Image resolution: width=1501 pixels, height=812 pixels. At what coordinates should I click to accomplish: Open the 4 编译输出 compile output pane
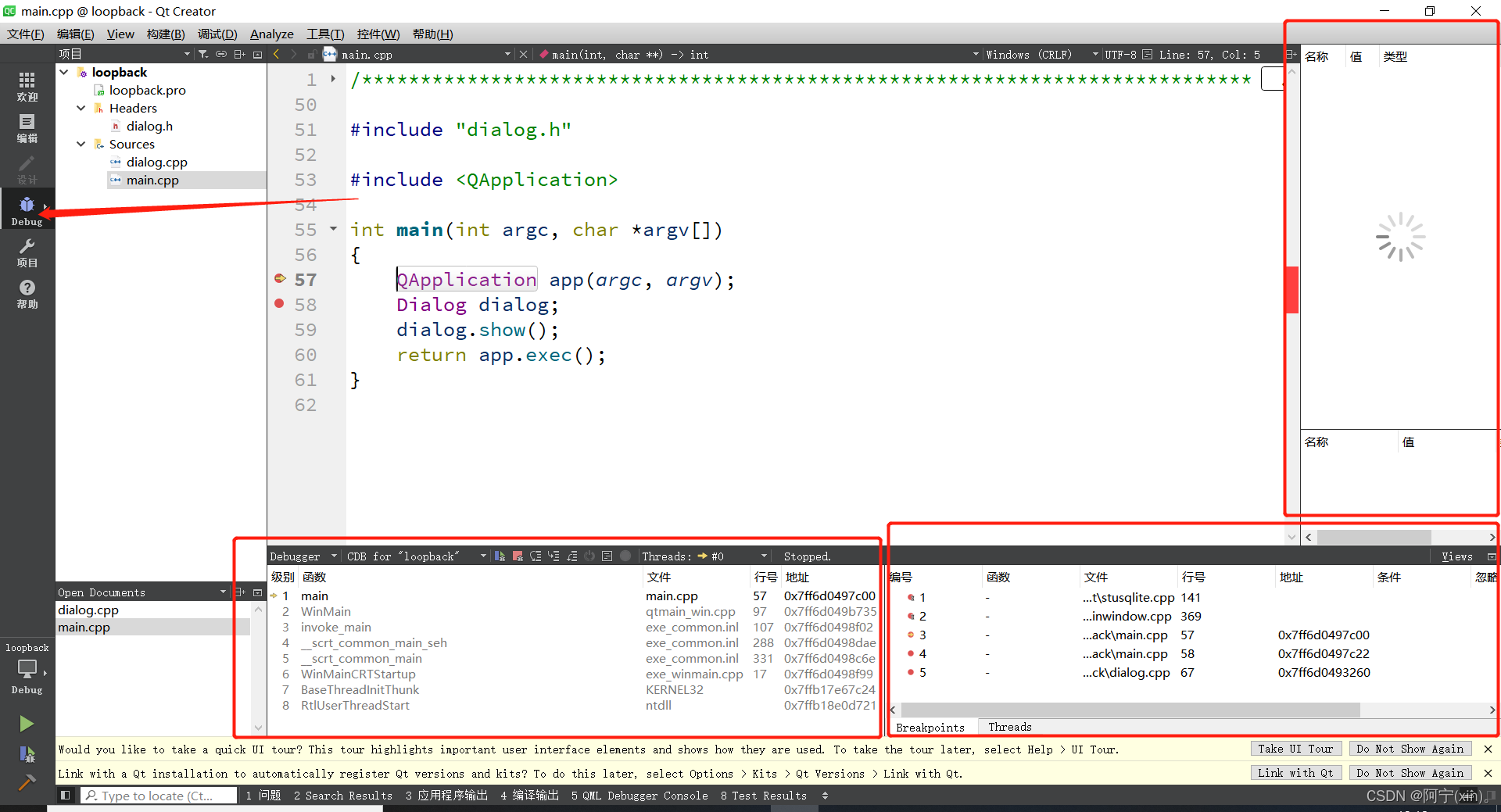(x=529, y=796)
